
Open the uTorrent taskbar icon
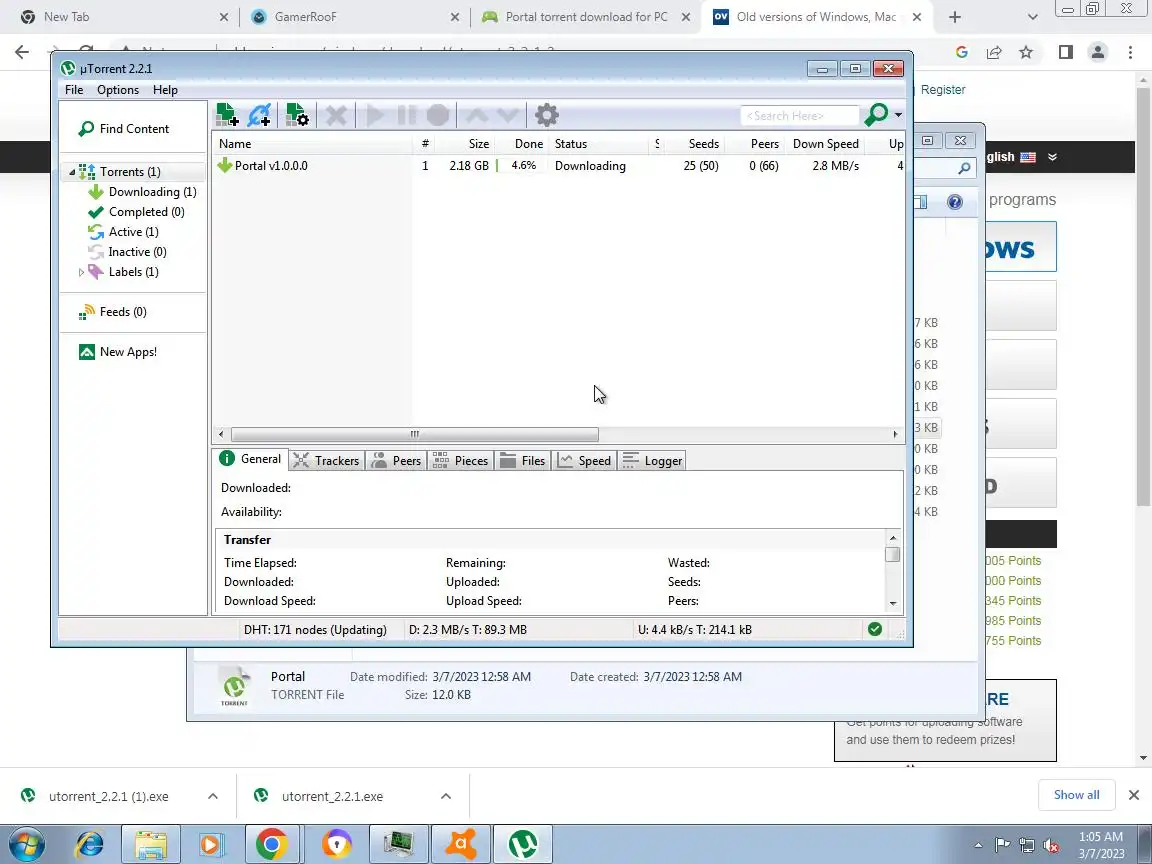(522, 844)
